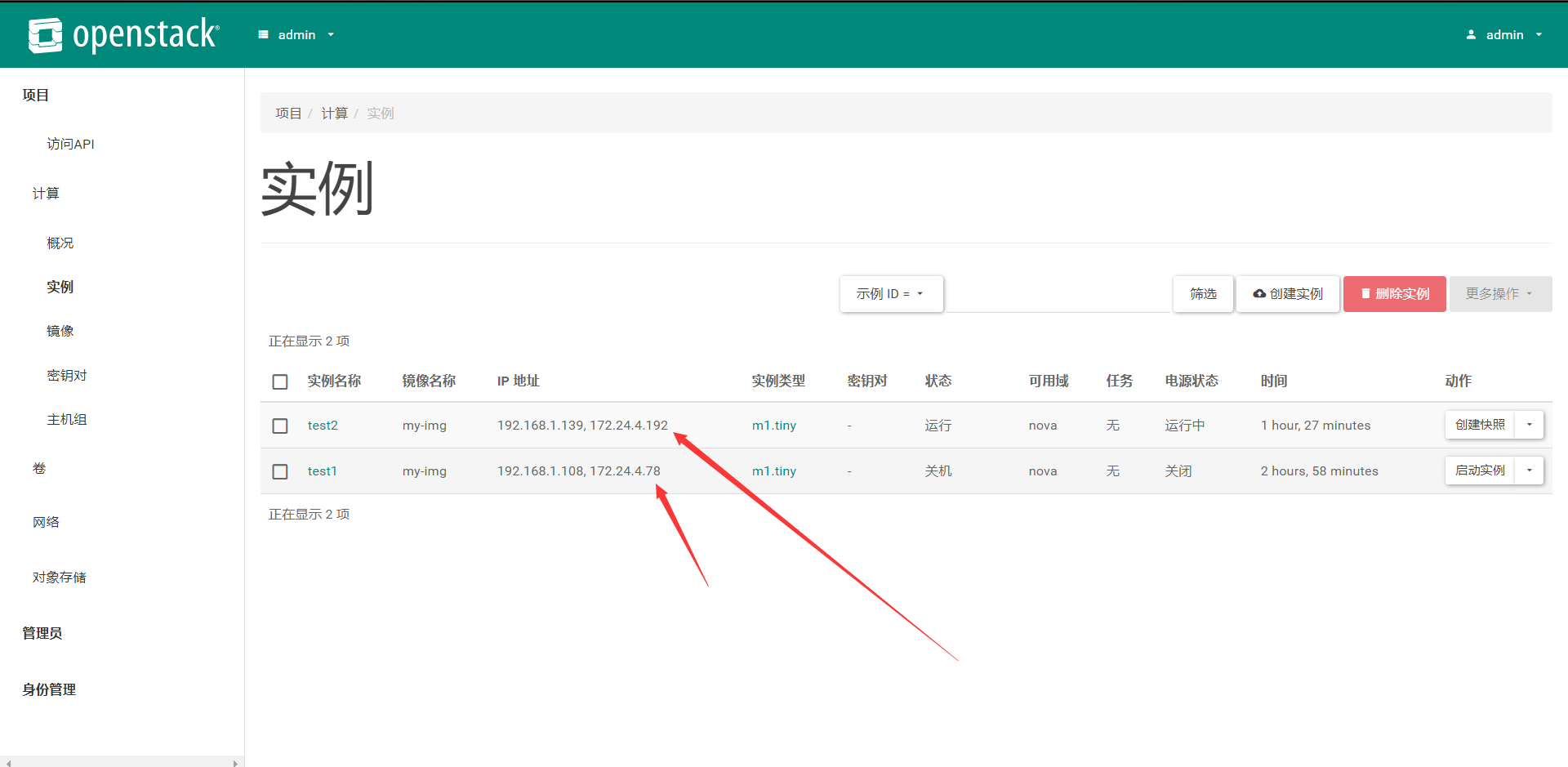Image resolution: width=1568 pixels, height=767 pixels.
Task: Click the OpenStack logo icon
Action: [x=45, y=35]
